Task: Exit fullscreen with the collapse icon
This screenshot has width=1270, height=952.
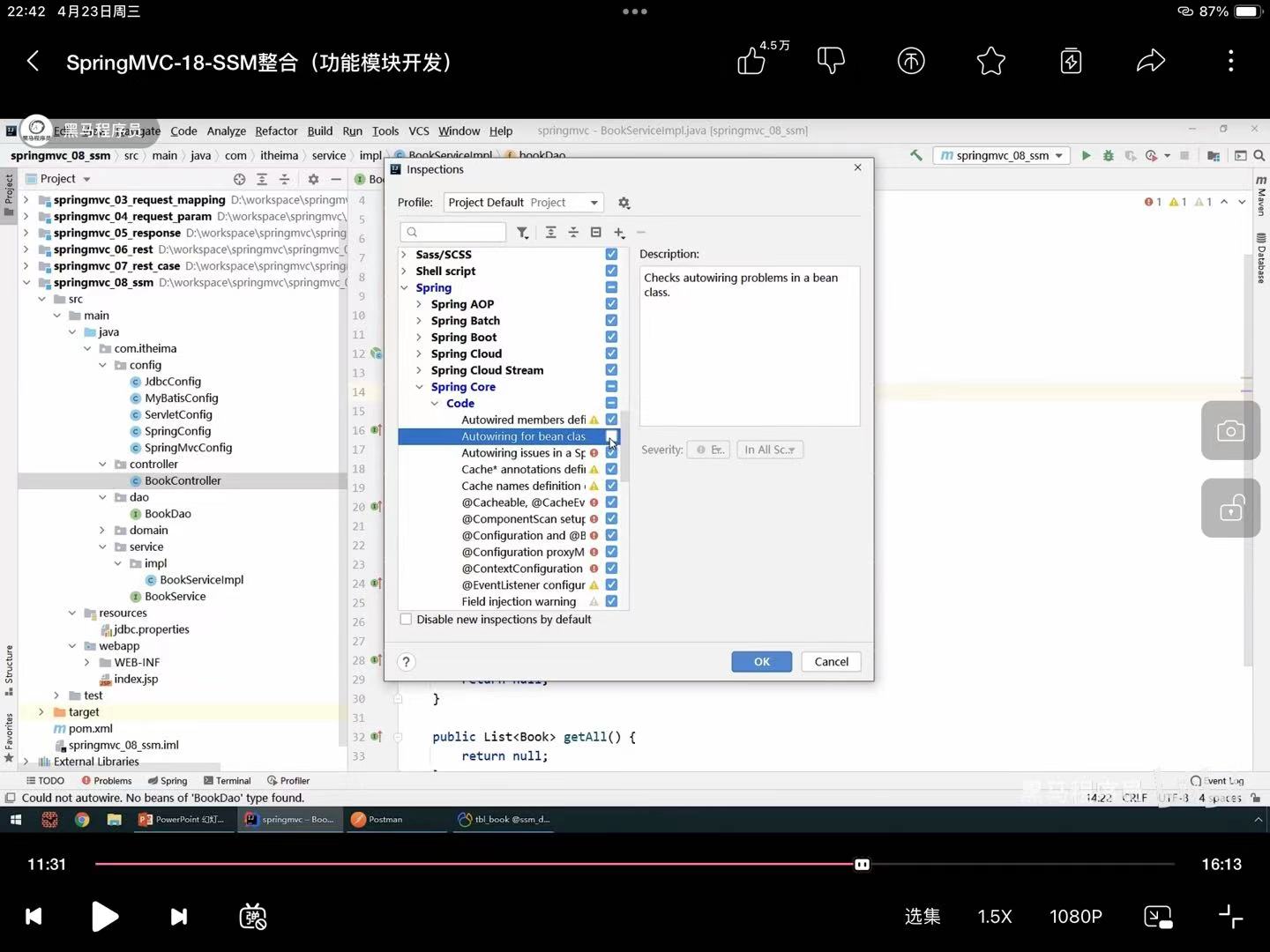Action: tap(1230, 917)
